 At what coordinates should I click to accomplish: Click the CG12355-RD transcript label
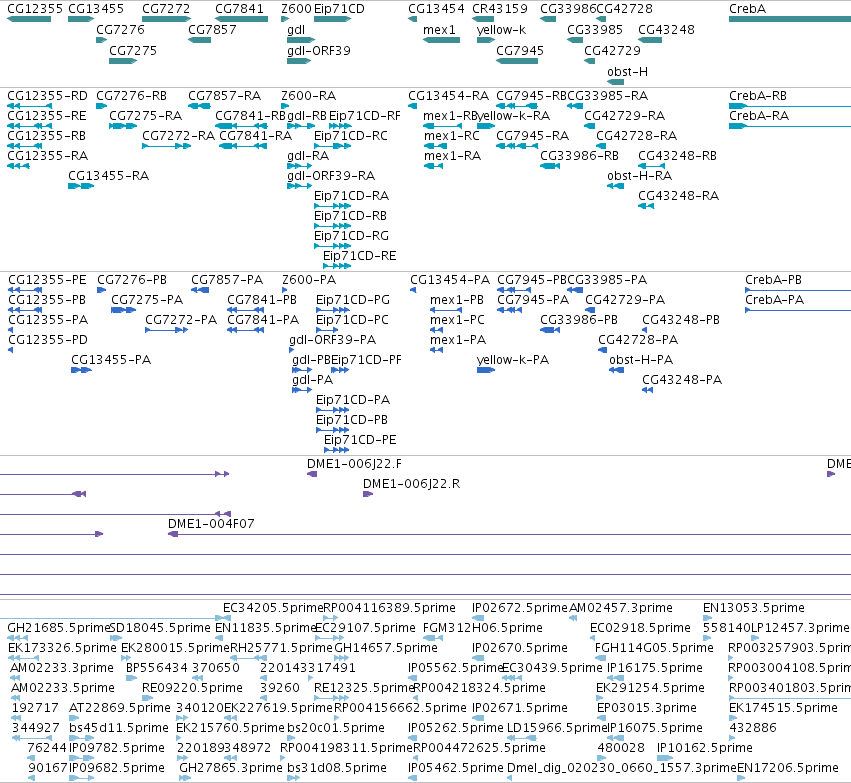click(47, 96)
